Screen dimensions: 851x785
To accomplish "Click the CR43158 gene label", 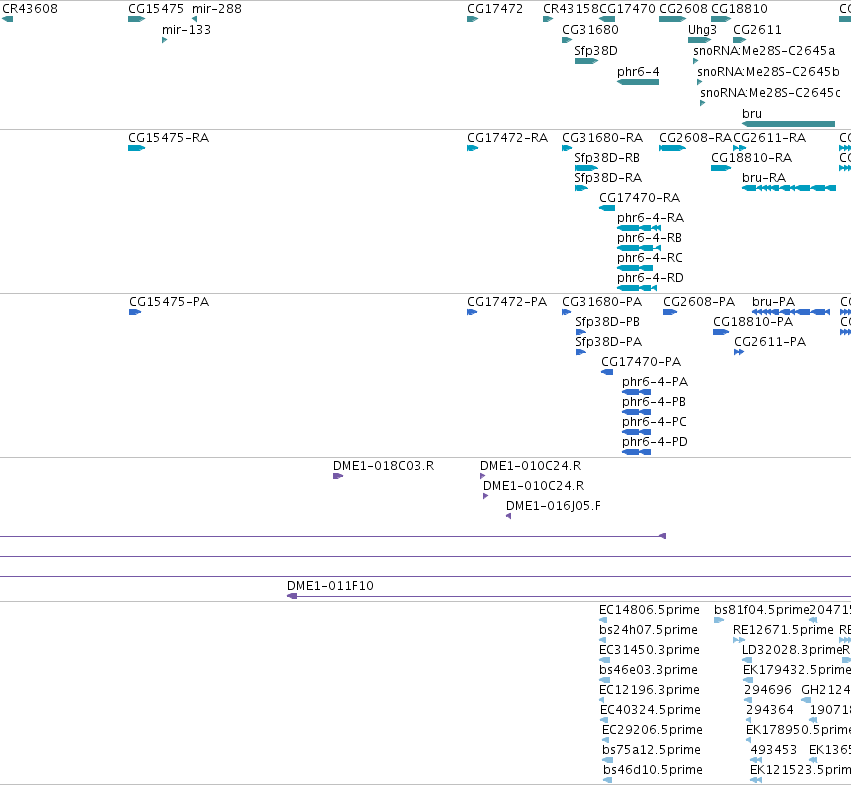I will [x=570, y=9].
